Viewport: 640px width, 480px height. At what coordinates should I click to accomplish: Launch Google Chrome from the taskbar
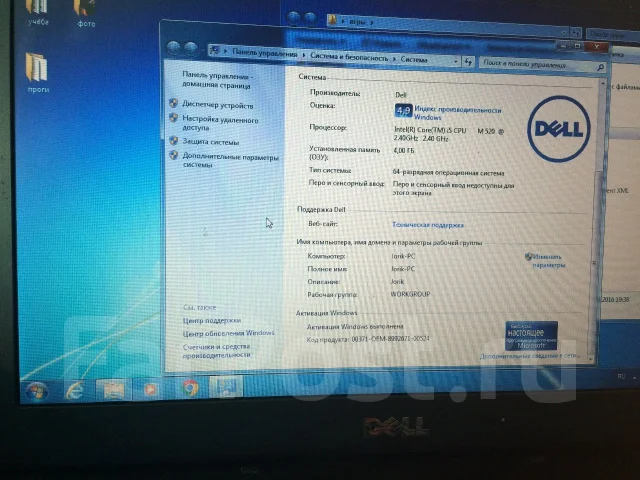pyautogui.click(x=189, y=388)
